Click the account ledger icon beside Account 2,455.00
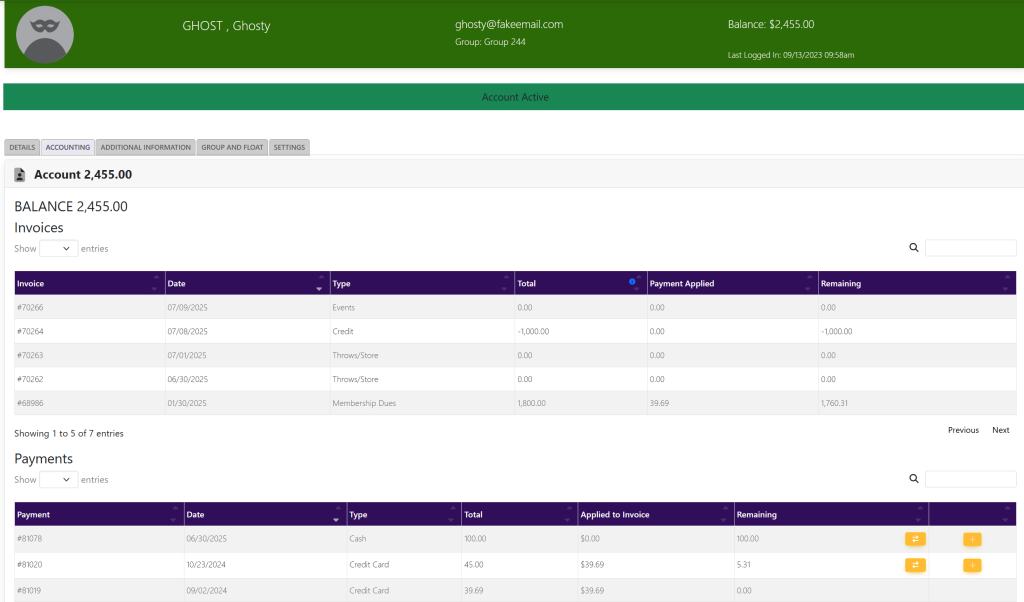1024x602 pixels. [20, 175]
